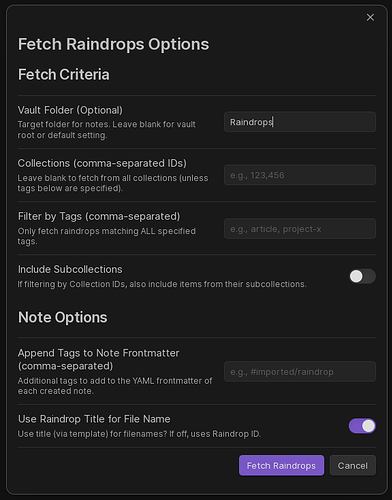This screenshot has width=392, height=500.
Task: Focus the Collections IDs input field
Action: (x=300, y=175)
